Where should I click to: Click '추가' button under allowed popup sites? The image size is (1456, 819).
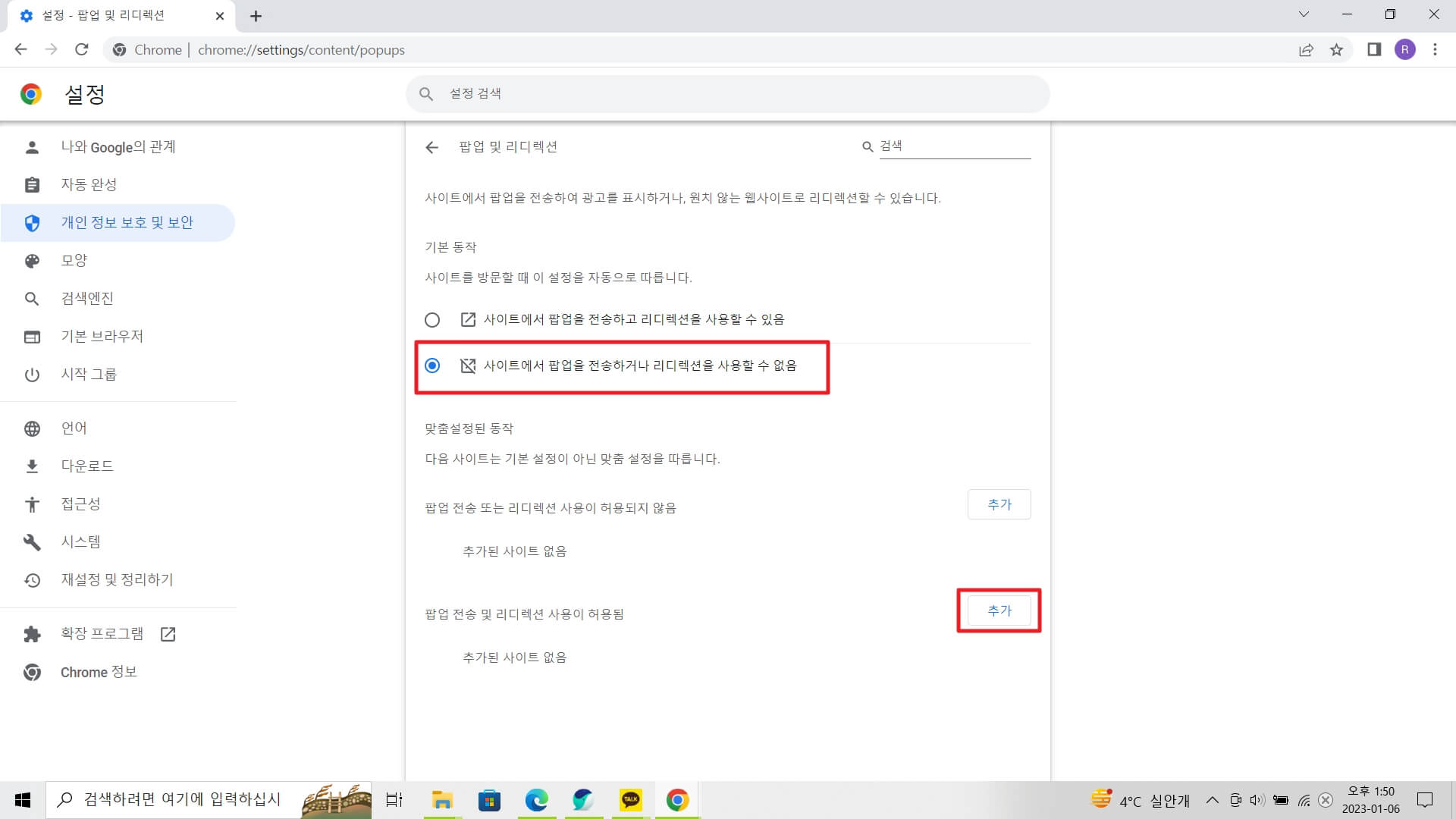pyautogui.click(x=999, y=611)
